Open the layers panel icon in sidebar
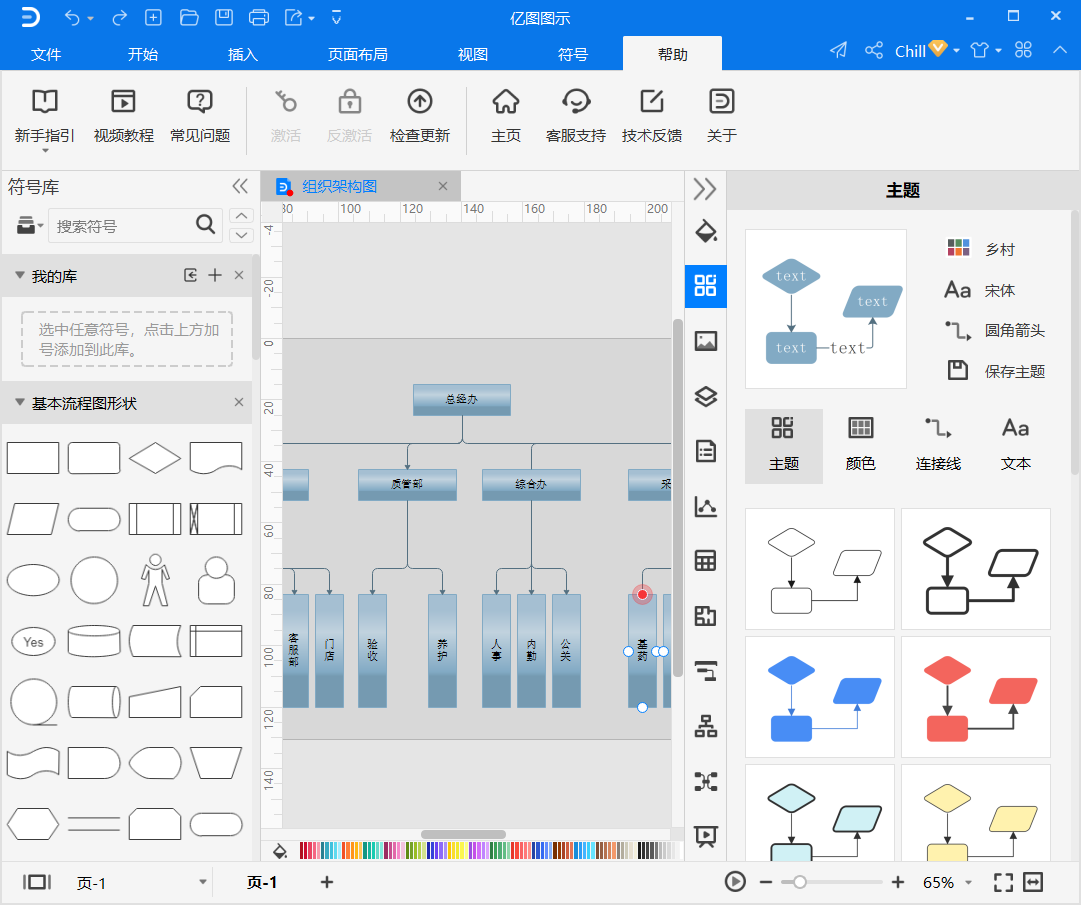Screen dimensions: 1081x905 click(x=706, y=396)
